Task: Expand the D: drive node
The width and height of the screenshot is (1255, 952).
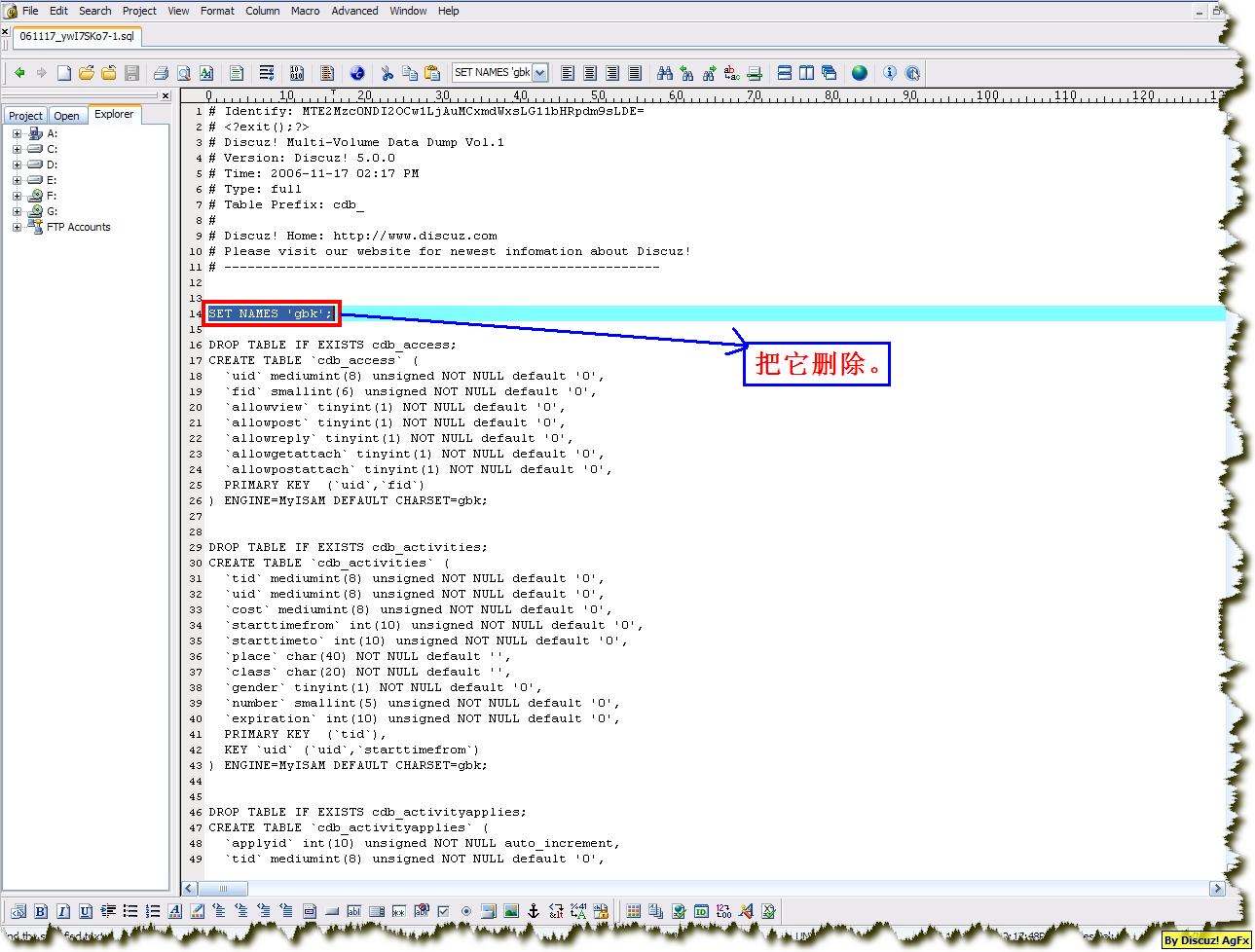Action: click(17, 165)
